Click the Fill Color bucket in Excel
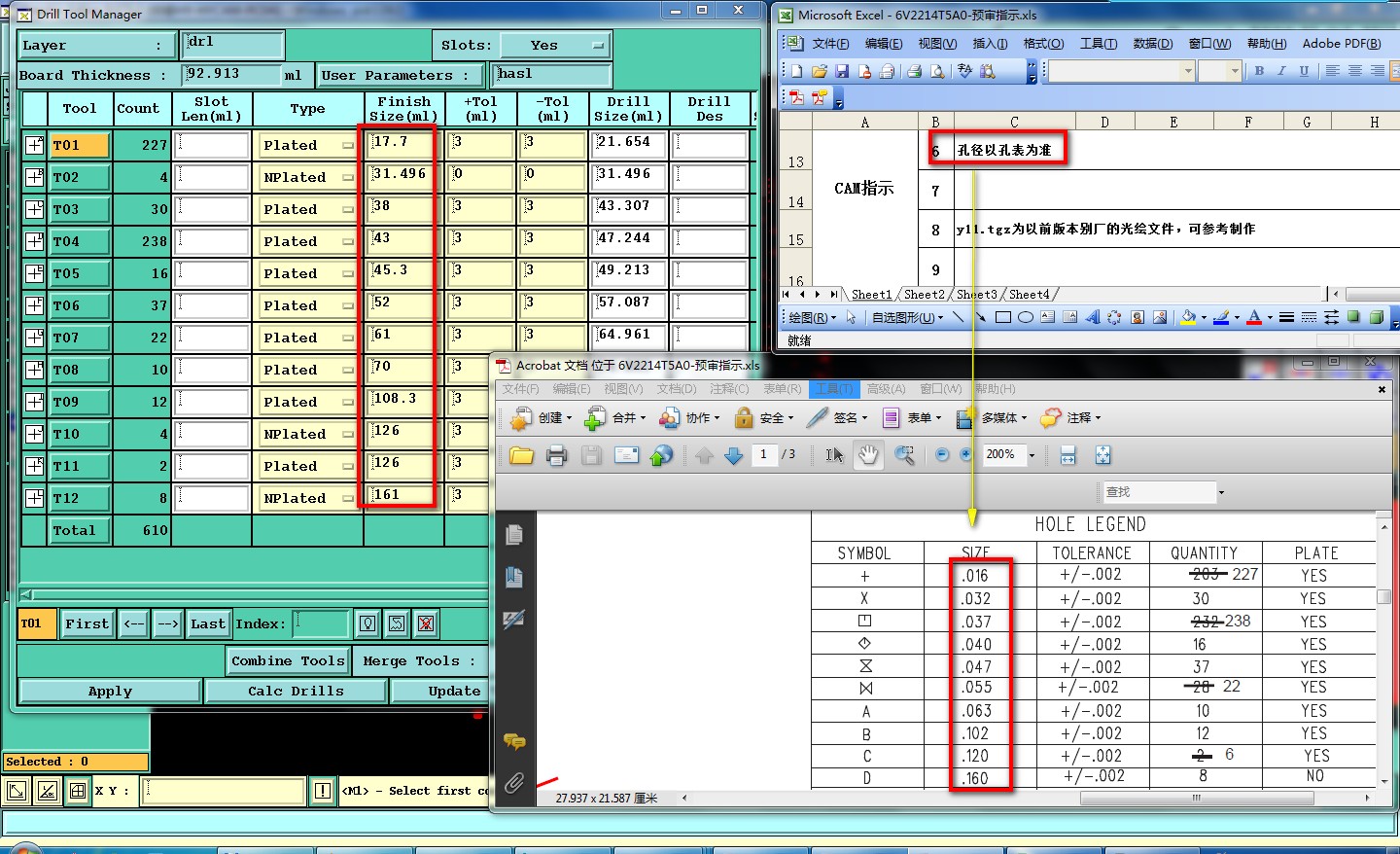Screen dimensions: 1400x854 click(1187, 317)
